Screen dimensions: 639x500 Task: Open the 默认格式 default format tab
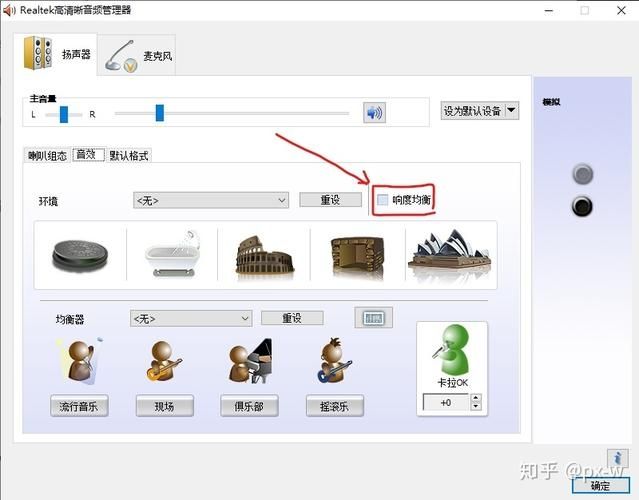(129, 156)
